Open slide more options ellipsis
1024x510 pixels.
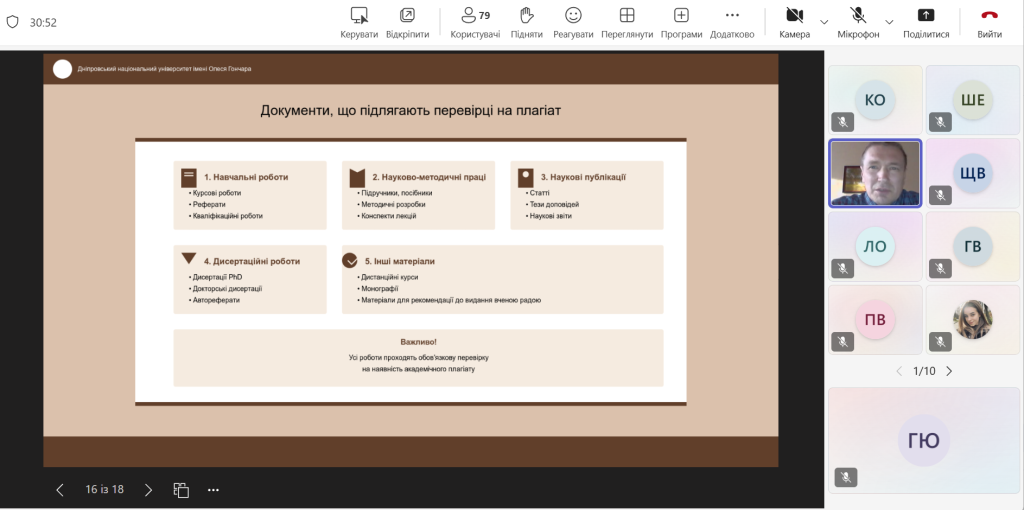click(x=213, y=490)
